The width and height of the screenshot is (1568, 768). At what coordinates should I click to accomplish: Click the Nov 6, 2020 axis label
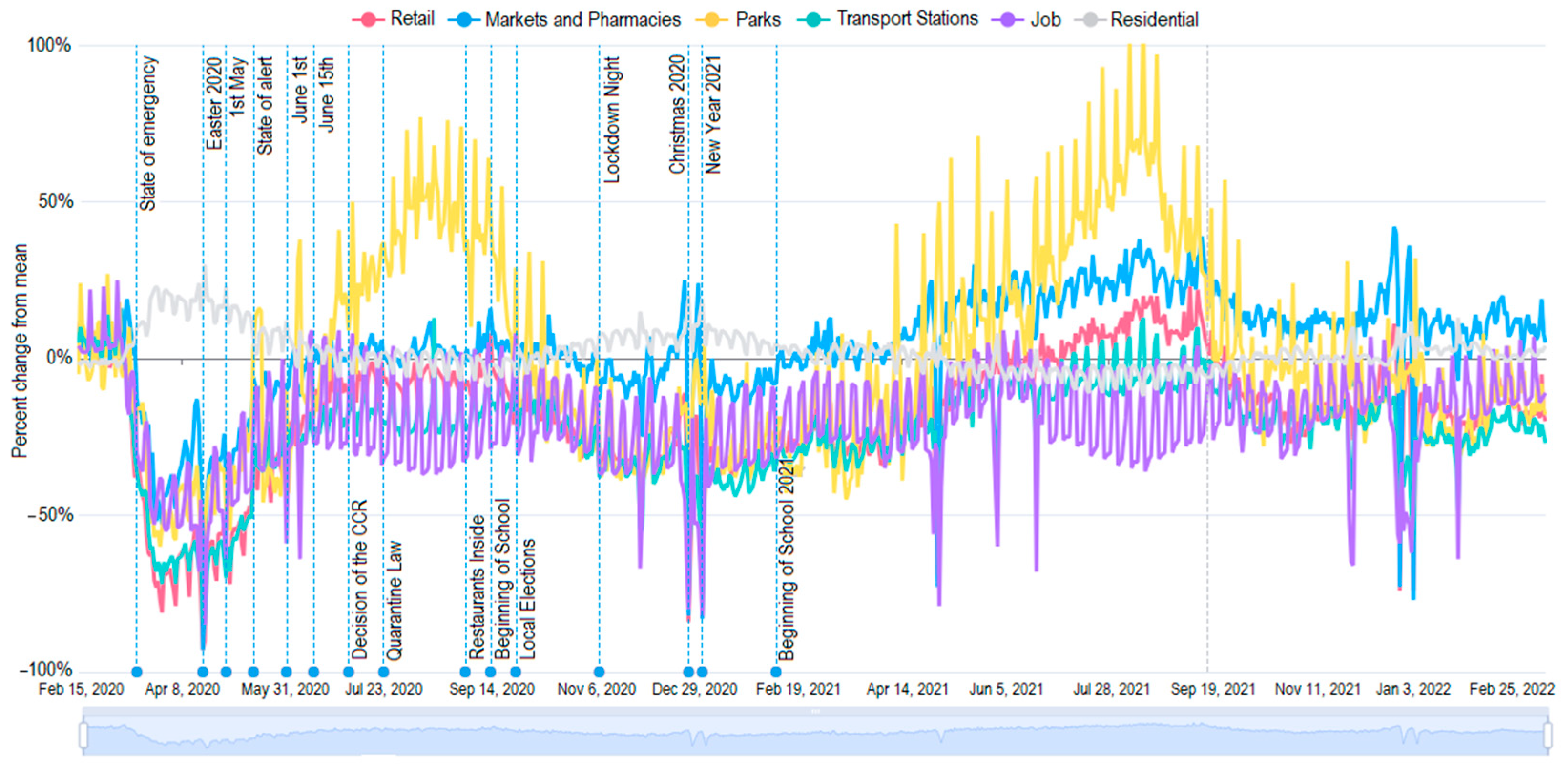click(596, 689)
